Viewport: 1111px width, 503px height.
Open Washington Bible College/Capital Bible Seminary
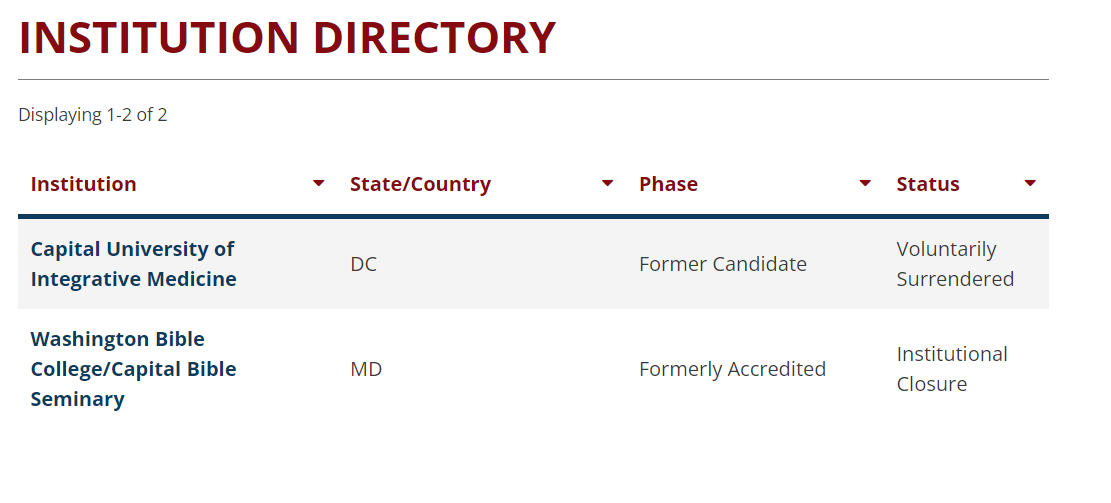pos(133,369)
